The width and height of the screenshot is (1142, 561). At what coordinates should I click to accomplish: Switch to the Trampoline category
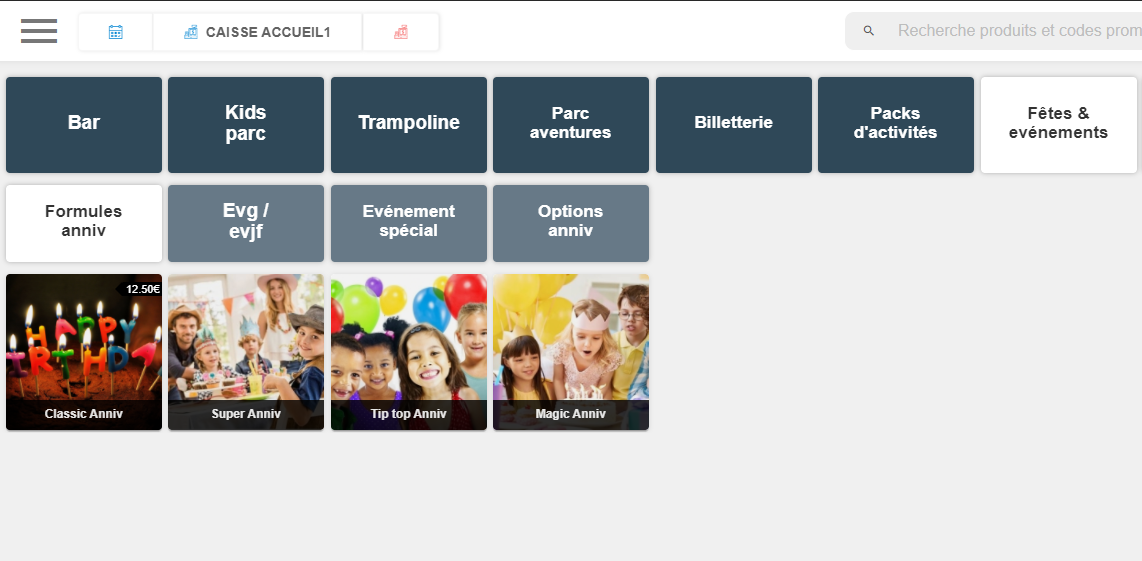coord(409,125)
